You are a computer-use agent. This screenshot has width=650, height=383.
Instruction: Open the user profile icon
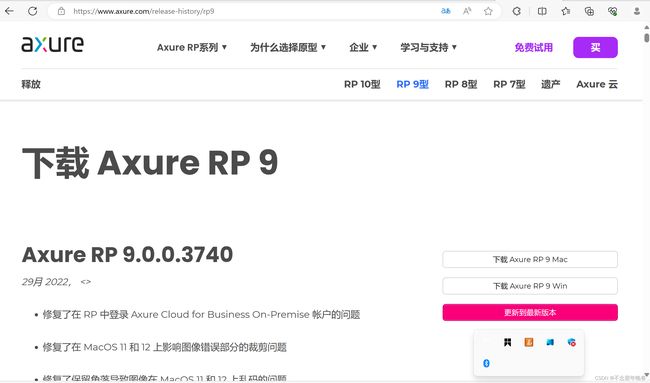tap(637, 11)
